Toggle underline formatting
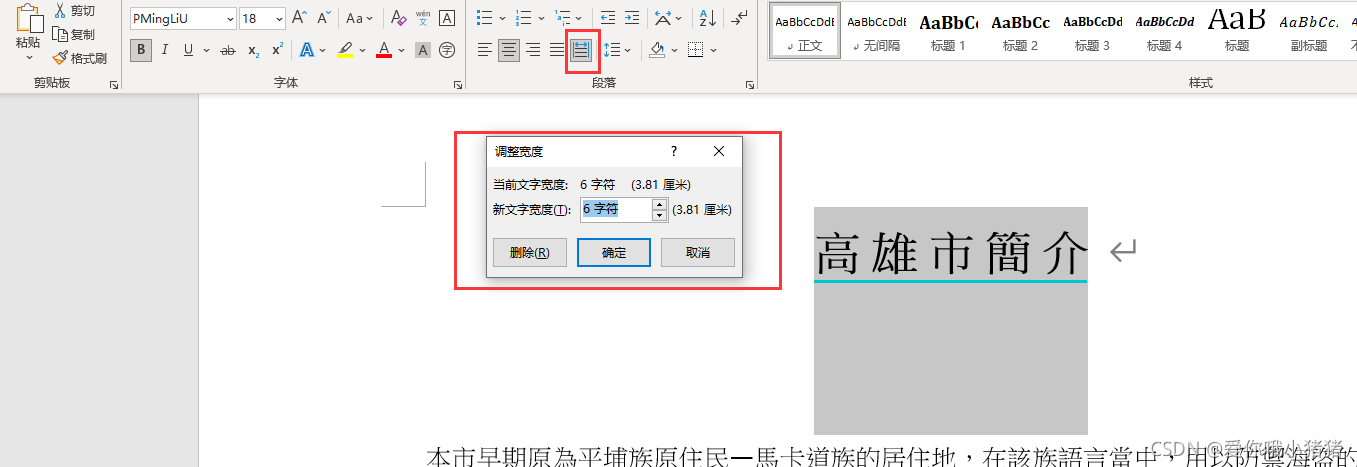The width and height of the screenshot is (1357, 467). click(x=188, y=50)
